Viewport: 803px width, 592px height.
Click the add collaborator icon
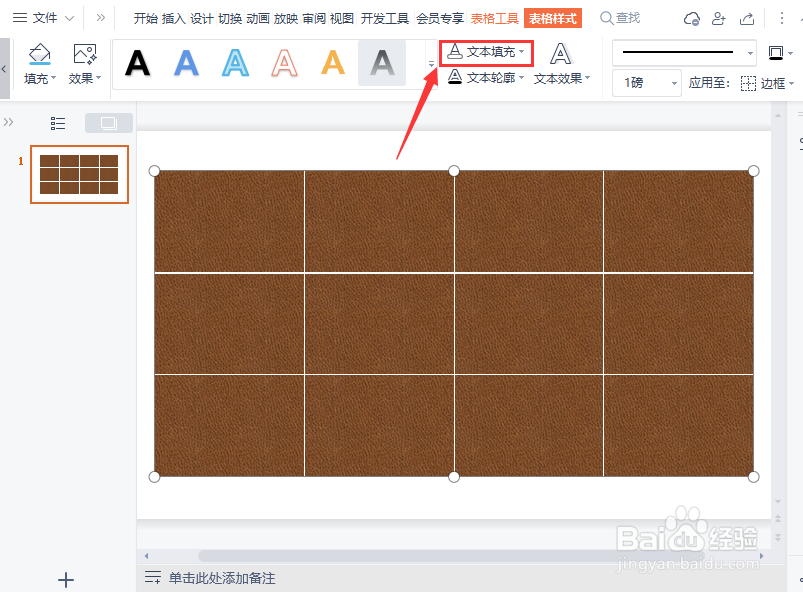719,19
